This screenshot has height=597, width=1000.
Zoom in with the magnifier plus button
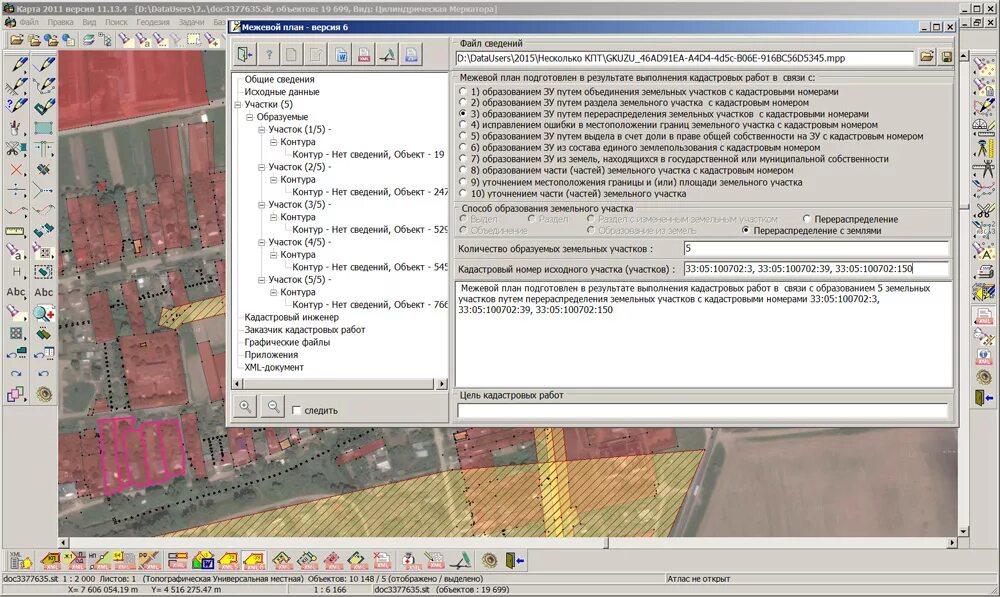pos(246,406)
